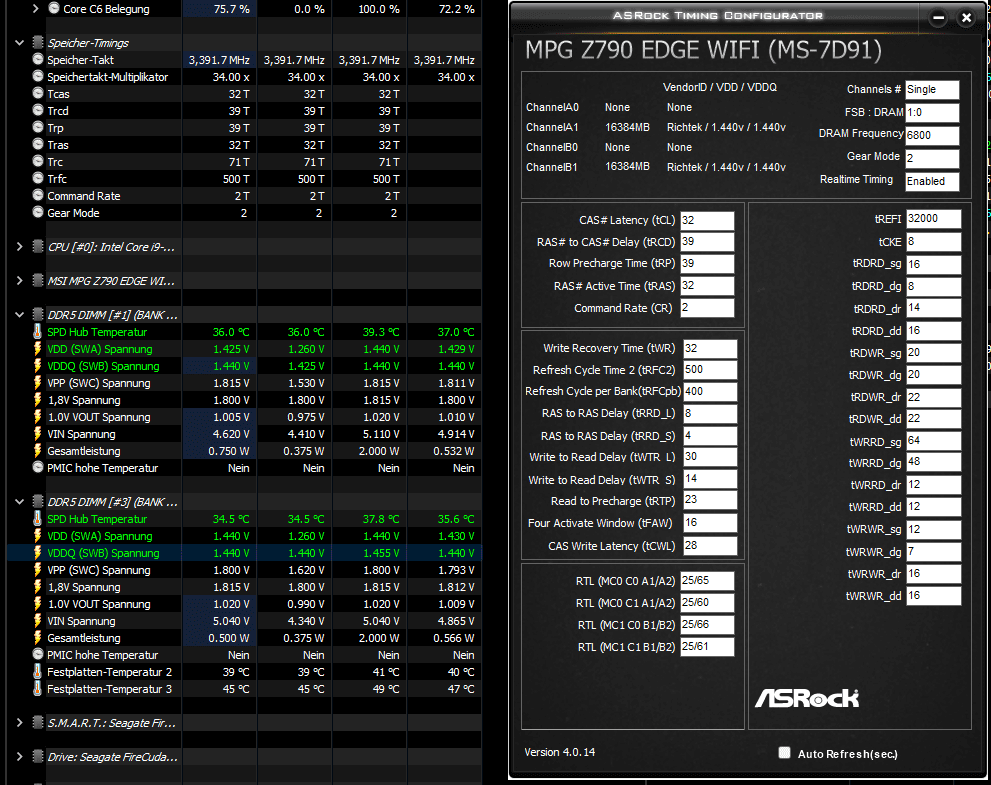Click the Row Precharge Time (tRP) field
Viewport: 991px width, 785px height.
(707, 264)
